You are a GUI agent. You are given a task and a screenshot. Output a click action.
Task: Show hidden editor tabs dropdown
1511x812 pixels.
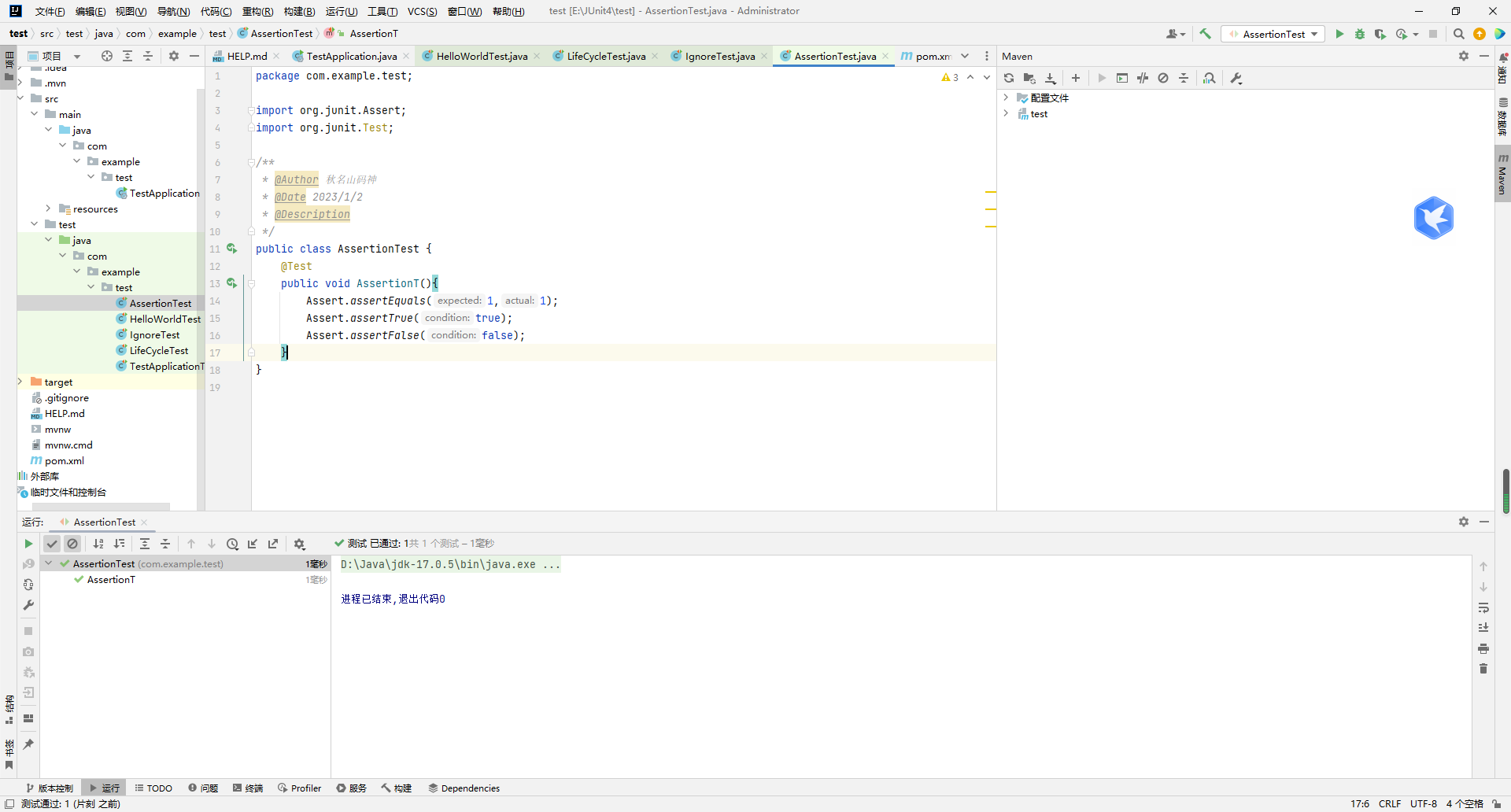(965, 56)
